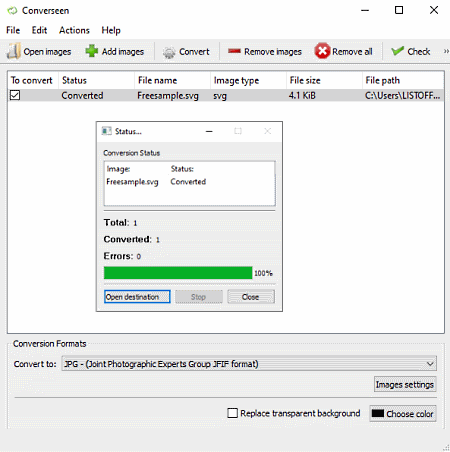This screenshot has height=452, width=450.
Task: Close the Converseen main window
Action: coord(434,10)
